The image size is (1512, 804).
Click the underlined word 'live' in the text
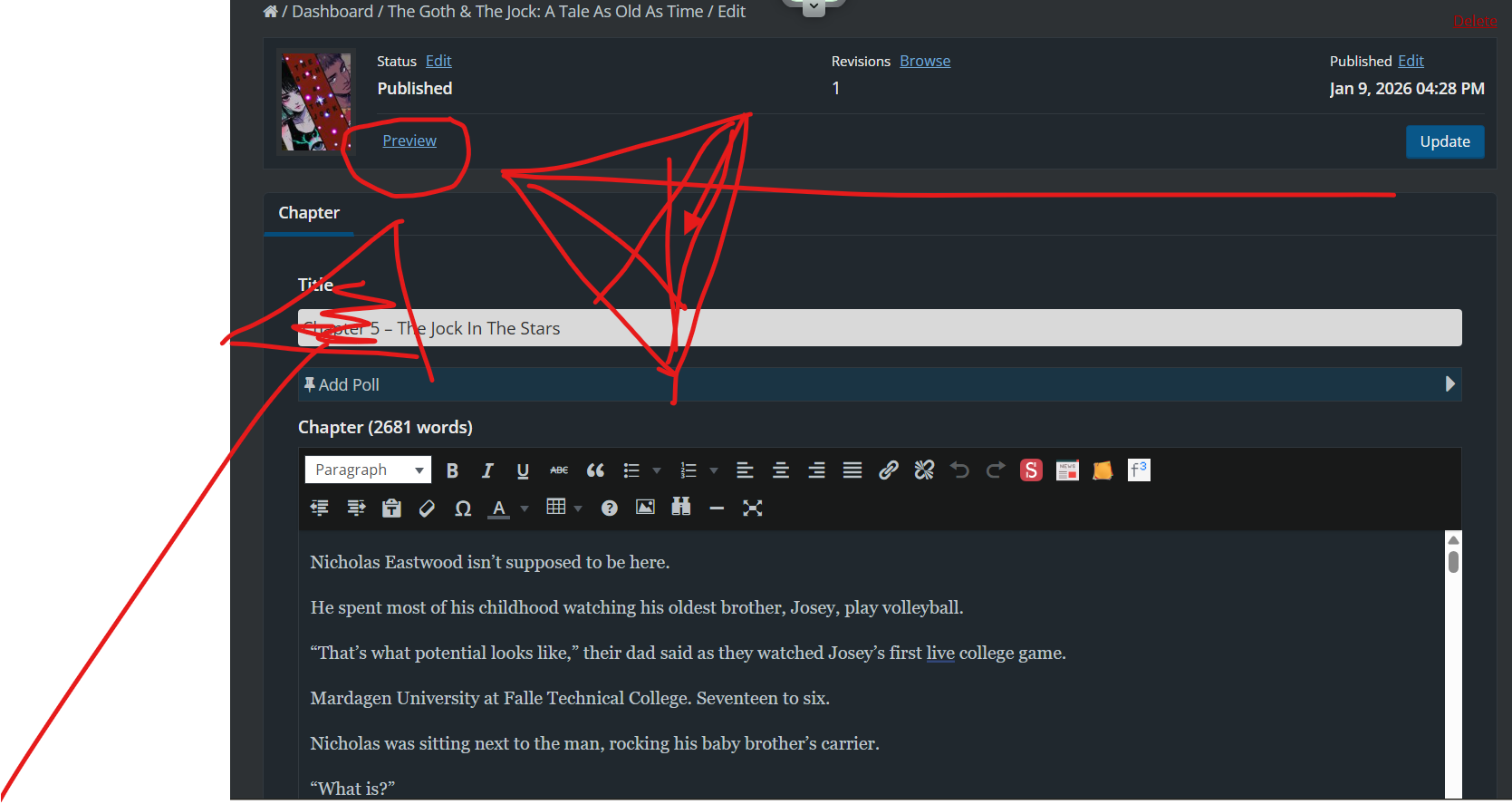pyautogui.click(x=940, y=653)
